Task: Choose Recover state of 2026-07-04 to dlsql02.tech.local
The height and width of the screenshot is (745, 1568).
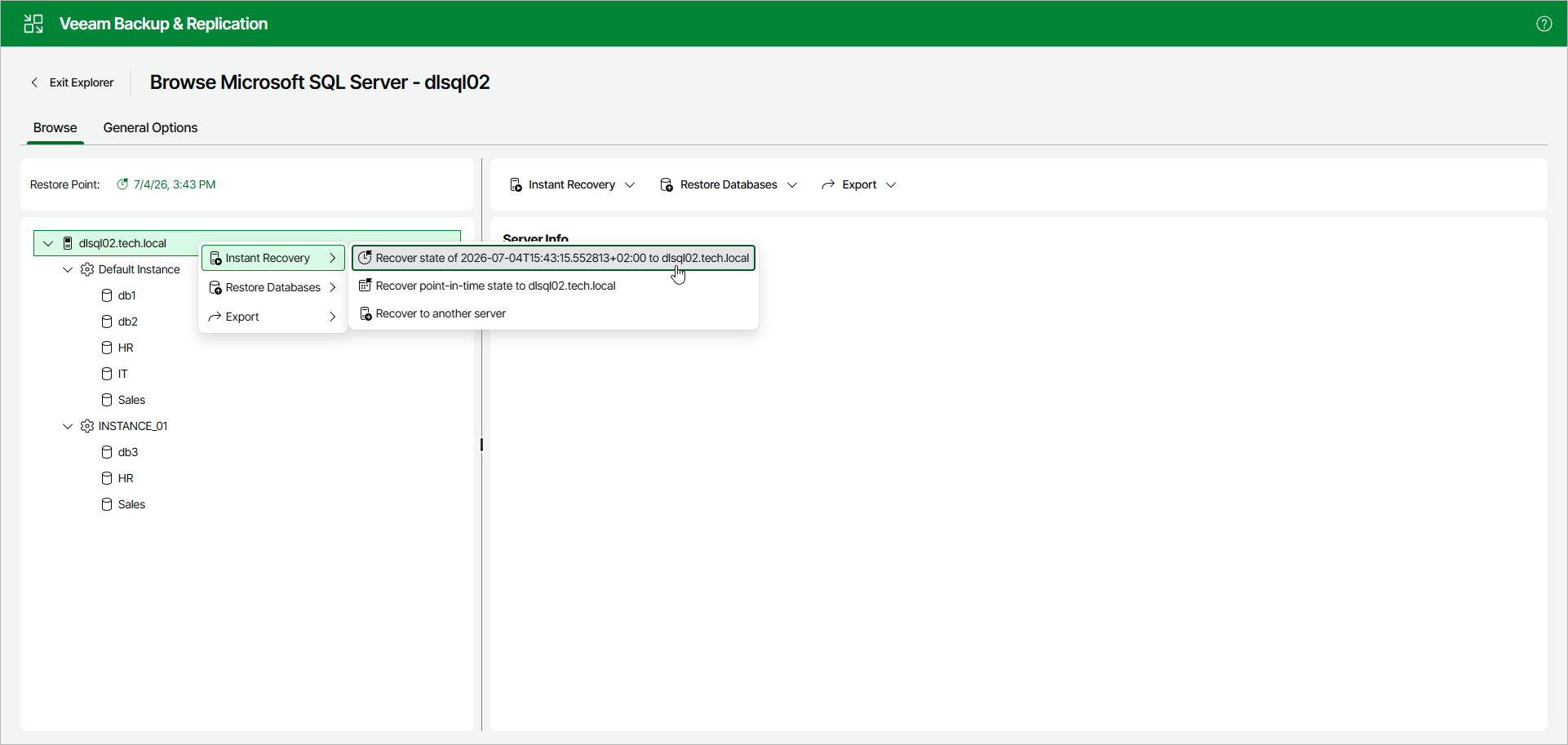Action: tap(553, 258)
